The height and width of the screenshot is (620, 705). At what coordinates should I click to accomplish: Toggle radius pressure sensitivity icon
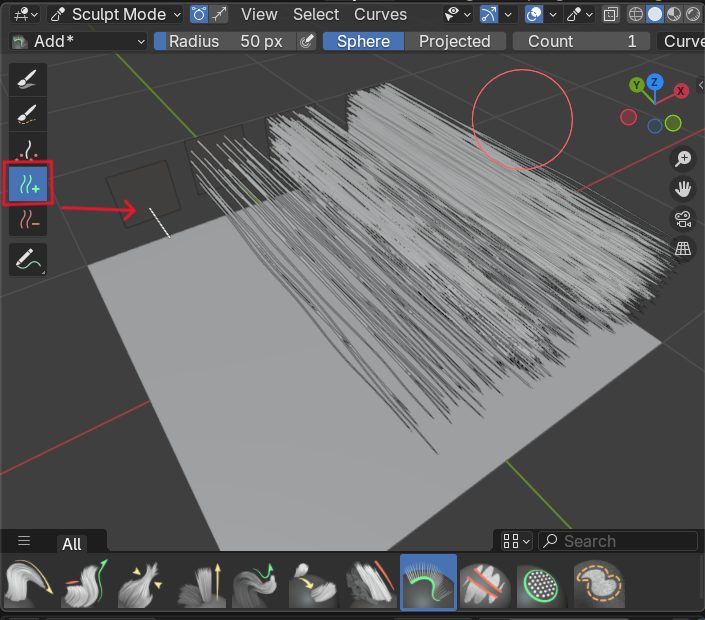coord(307,41)
